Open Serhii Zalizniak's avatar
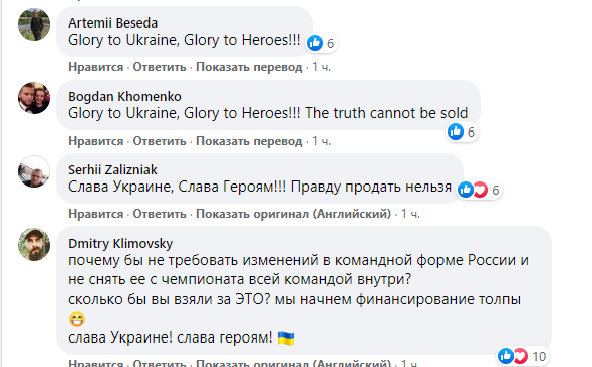 (34, 171)
